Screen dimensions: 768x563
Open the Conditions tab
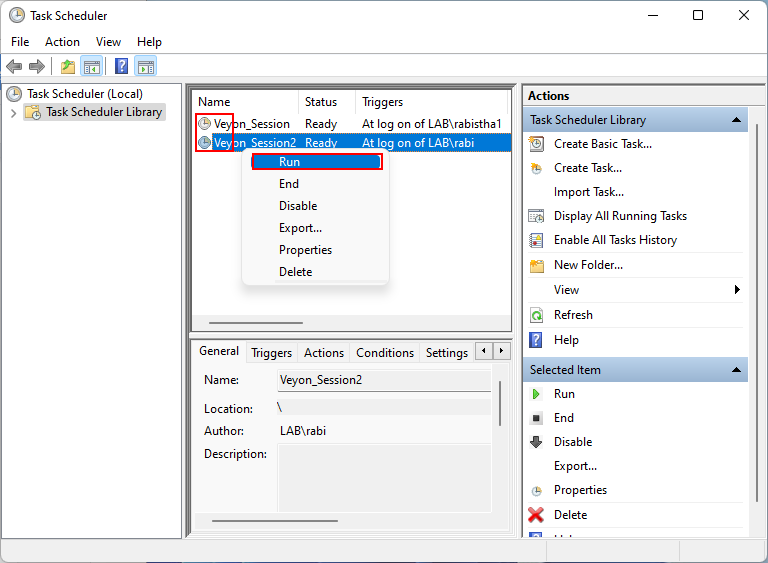(384, 353)
